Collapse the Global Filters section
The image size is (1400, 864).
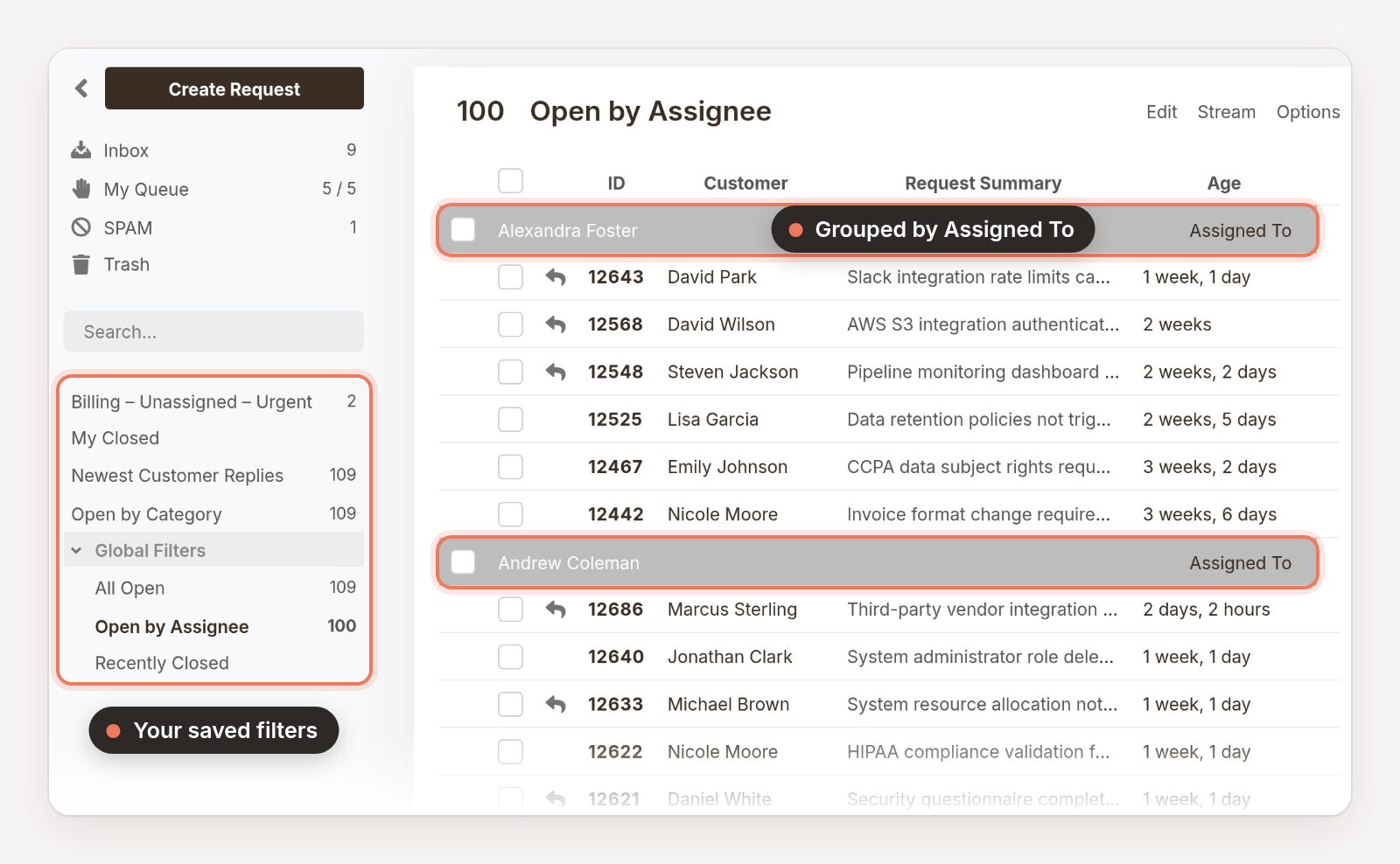click(x=77, y=551)
